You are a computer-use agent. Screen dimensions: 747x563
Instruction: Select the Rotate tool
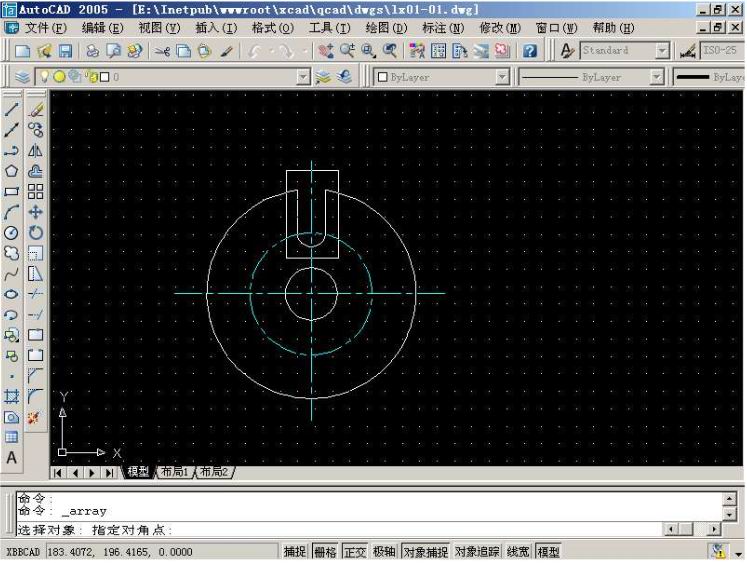click(x=35, y=232)
